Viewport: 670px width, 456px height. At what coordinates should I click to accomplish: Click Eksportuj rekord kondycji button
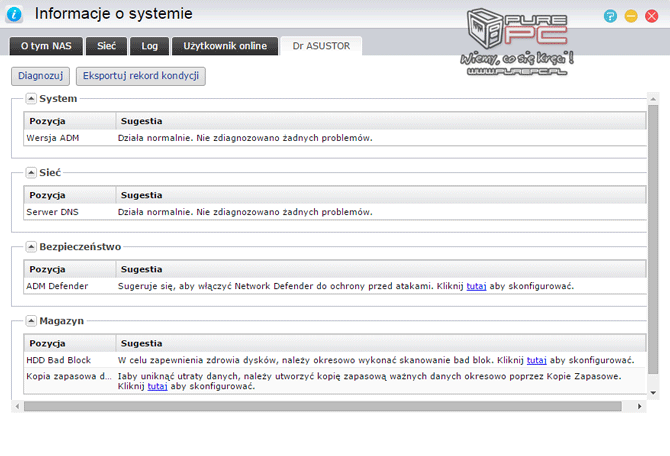141,76
